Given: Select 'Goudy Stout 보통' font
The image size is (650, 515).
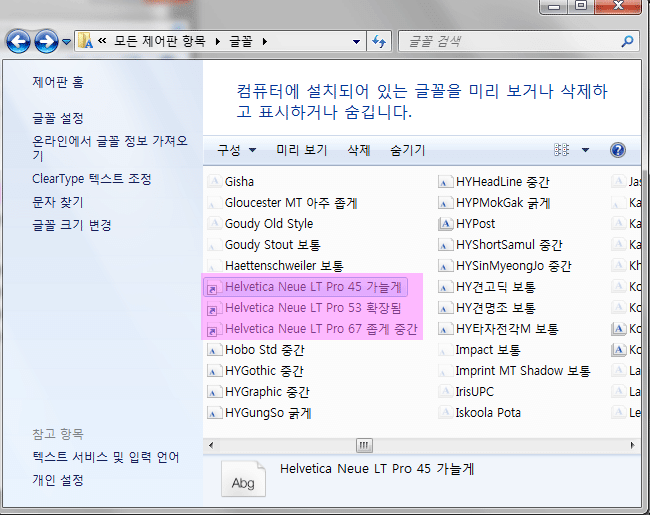Looking at the screenshot, I should click(x=272, y=244).
